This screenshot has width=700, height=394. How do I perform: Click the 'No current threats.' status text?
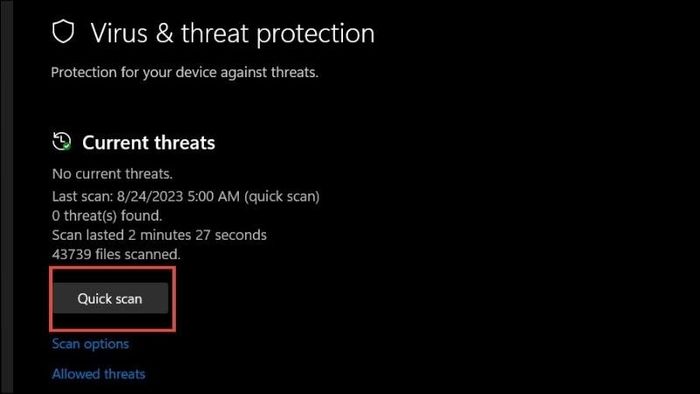(112, 174)
